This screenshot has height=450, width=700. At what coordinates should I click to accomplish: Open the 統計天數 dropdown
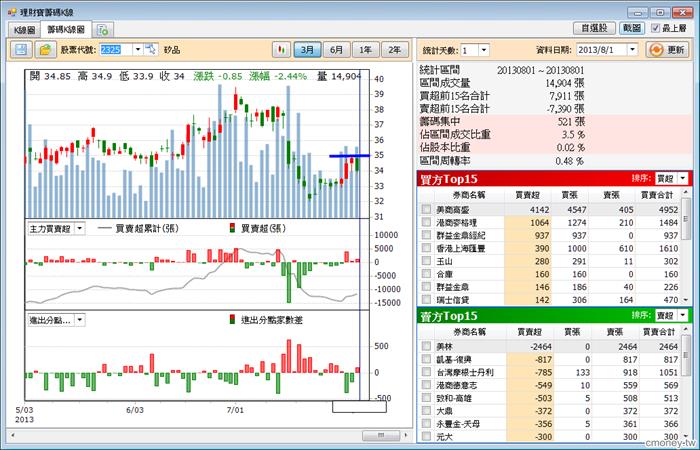click(x=483, y=49)
